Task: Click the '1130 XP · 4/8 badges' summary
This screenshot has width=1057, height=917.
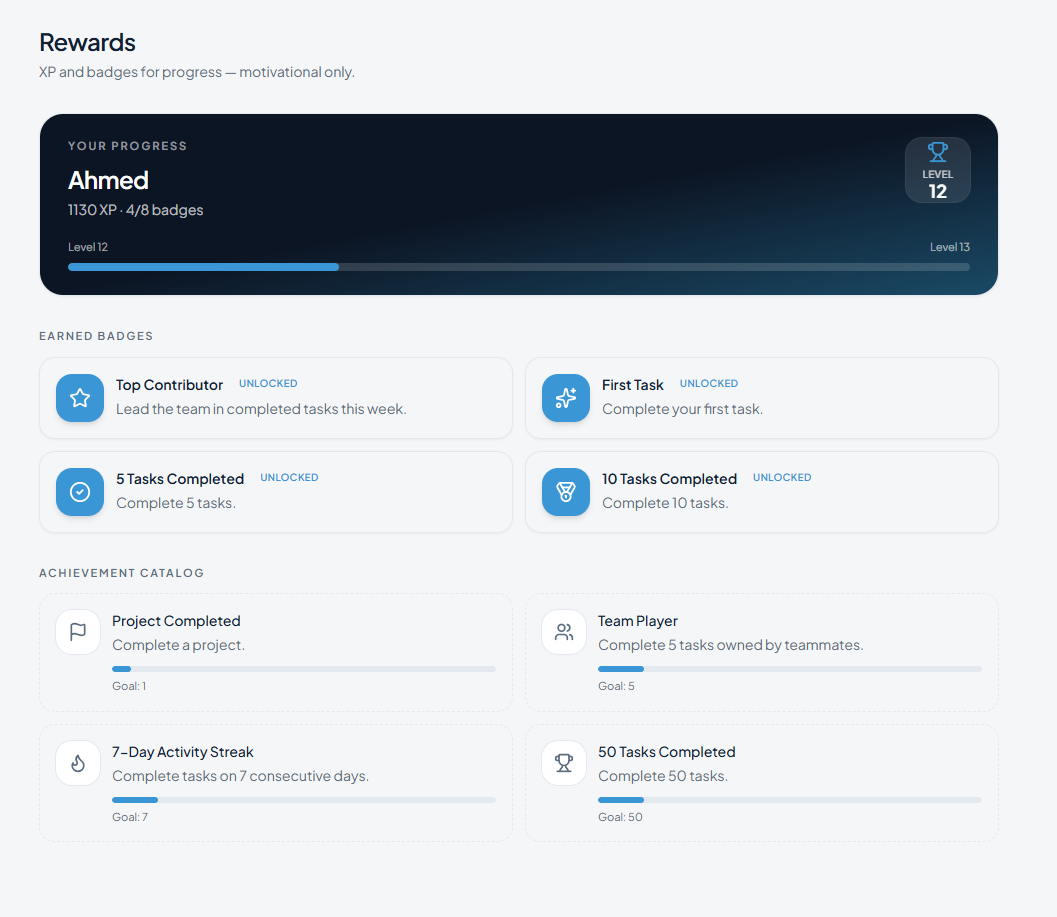Action: (x=135, y=210)
